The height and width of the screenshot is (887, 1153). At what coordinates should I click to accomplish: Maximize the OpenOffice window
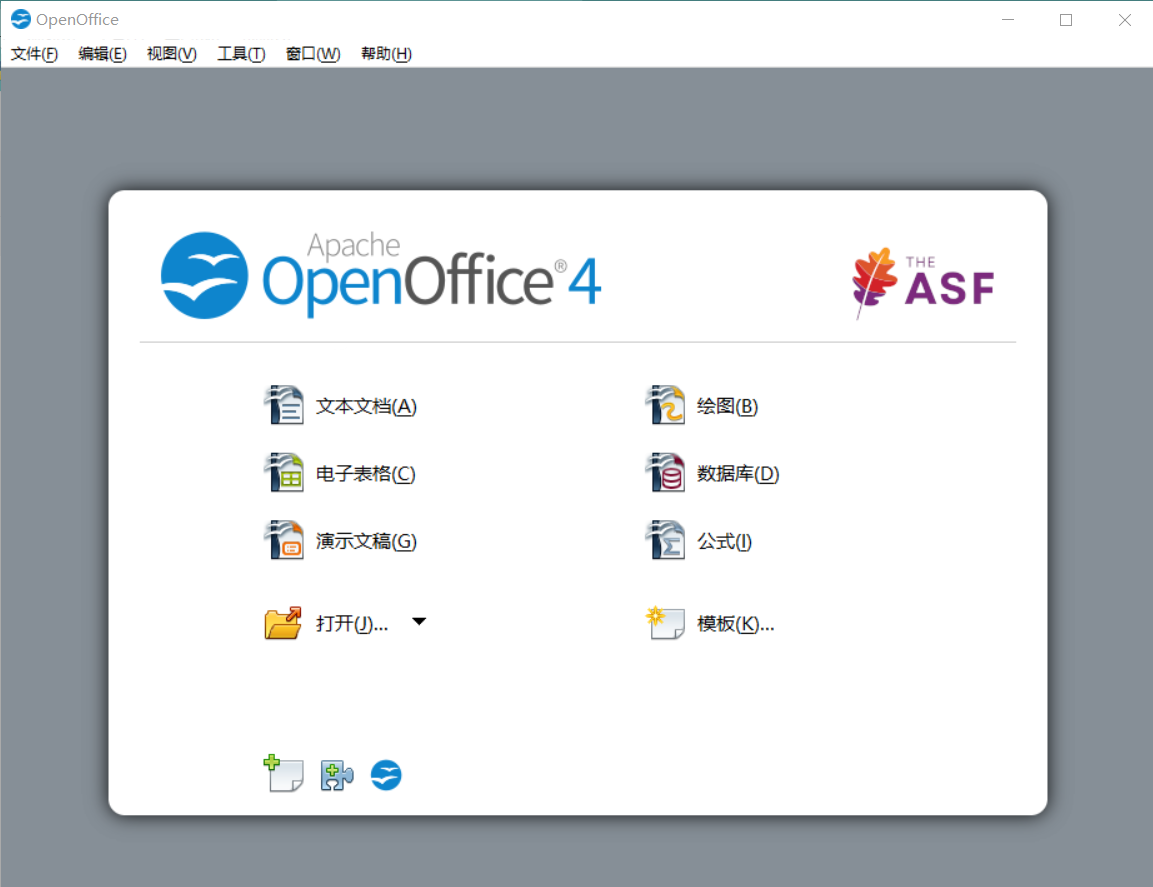point(1066,20)
